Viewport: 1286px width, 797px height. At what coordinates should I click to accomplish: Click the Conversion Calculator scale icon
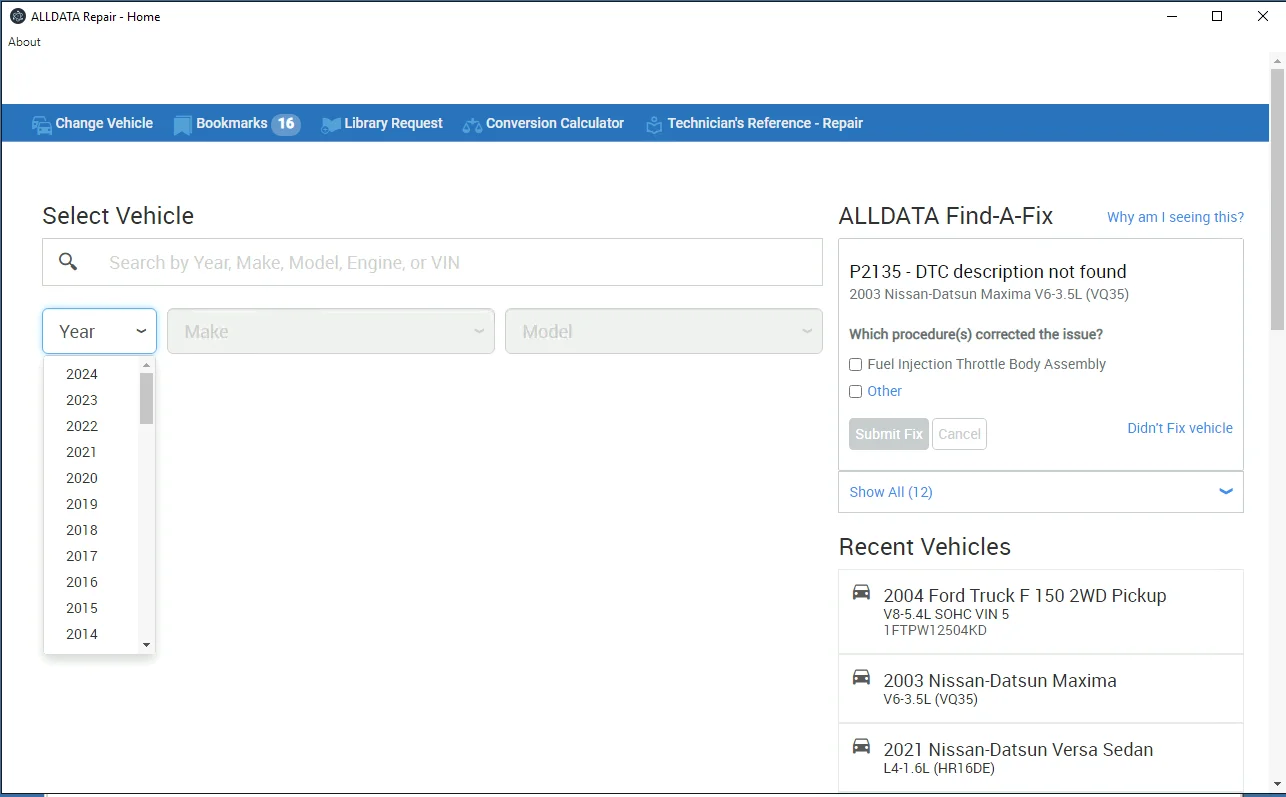pos(472,125)
